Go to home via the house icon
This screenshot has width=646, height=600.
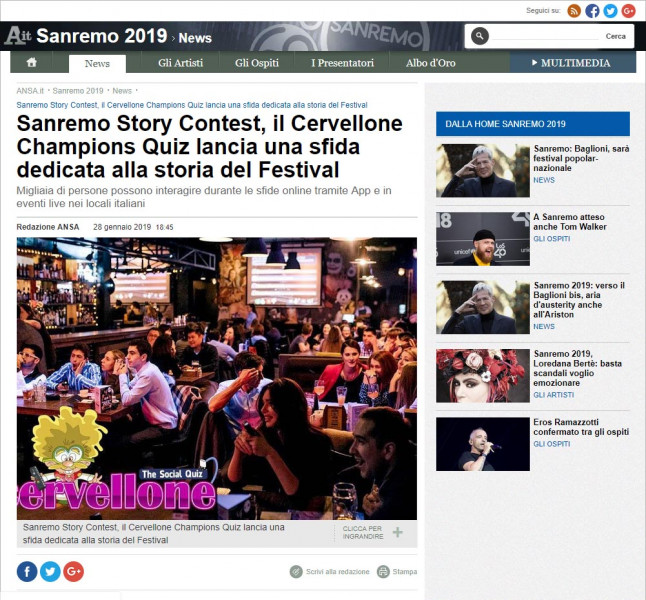pos(32,63)
